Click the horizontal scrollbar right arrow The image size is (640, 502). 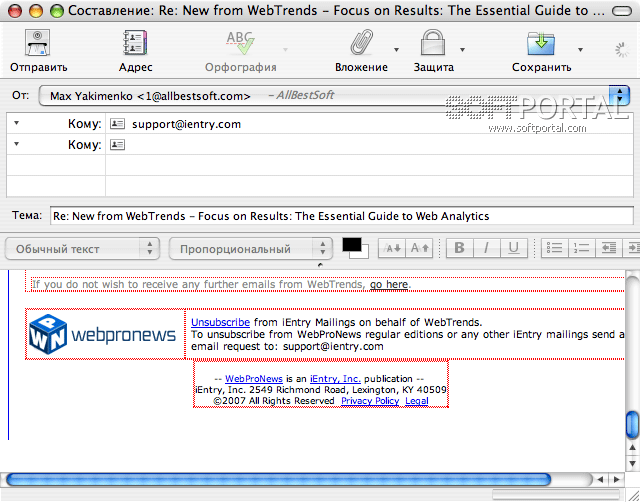tap(616, 480)
